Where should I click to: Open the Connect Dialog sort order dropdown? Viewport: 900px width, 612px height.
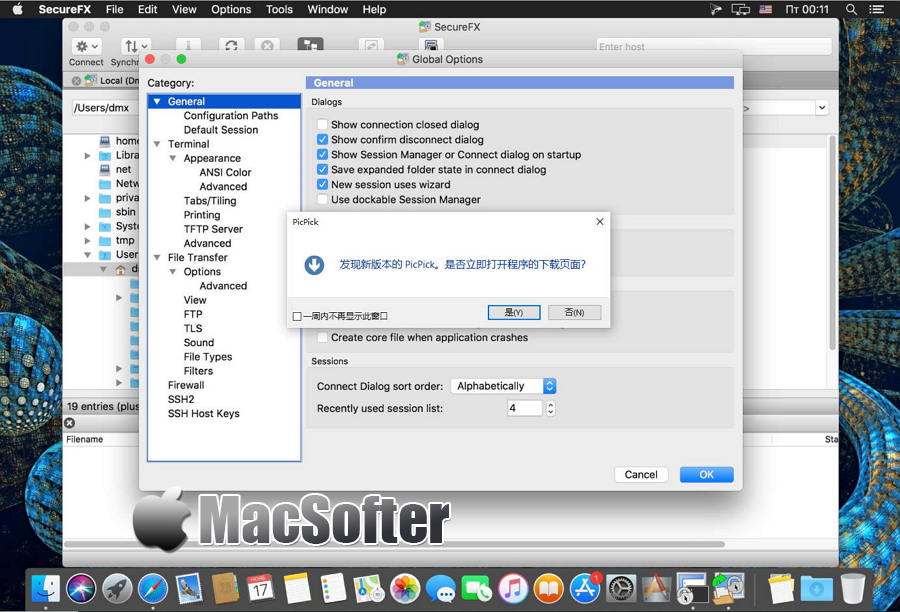tap(503, 386)
